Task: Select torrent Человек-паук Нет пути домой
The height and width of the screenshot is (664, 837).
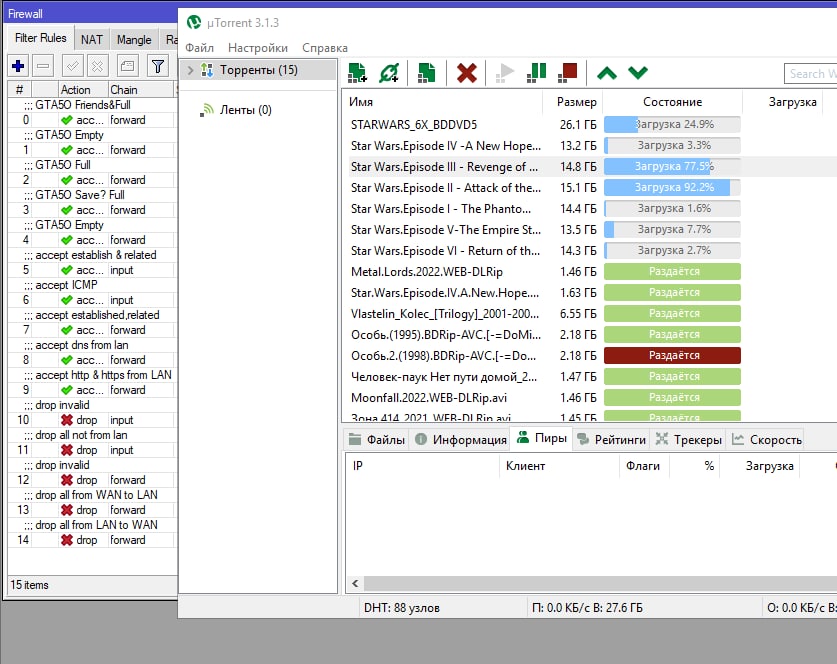Action: 444,377
